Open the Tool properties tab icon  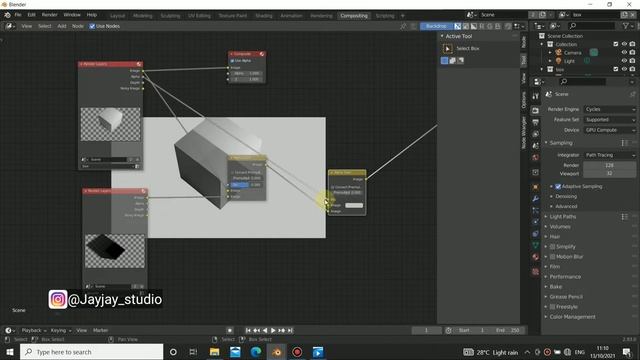click(x=536, y=96)
